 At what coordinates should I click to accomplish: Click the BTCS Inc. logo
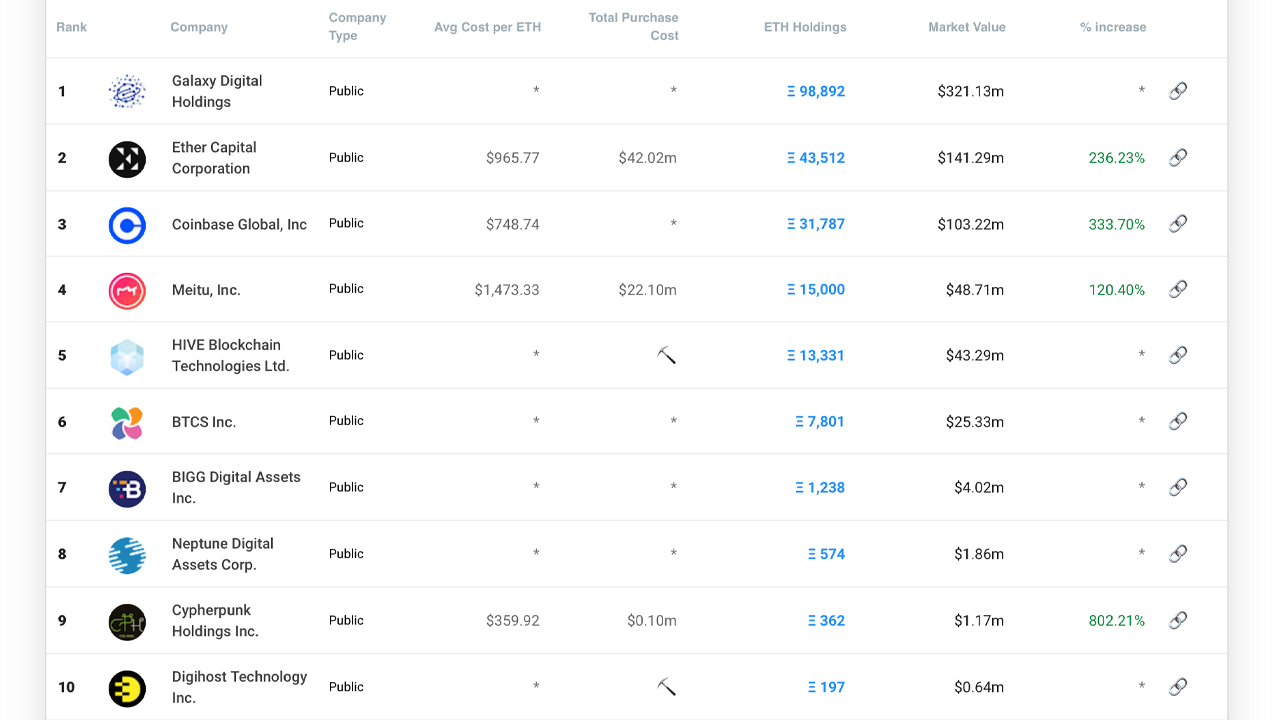[127, 423]
